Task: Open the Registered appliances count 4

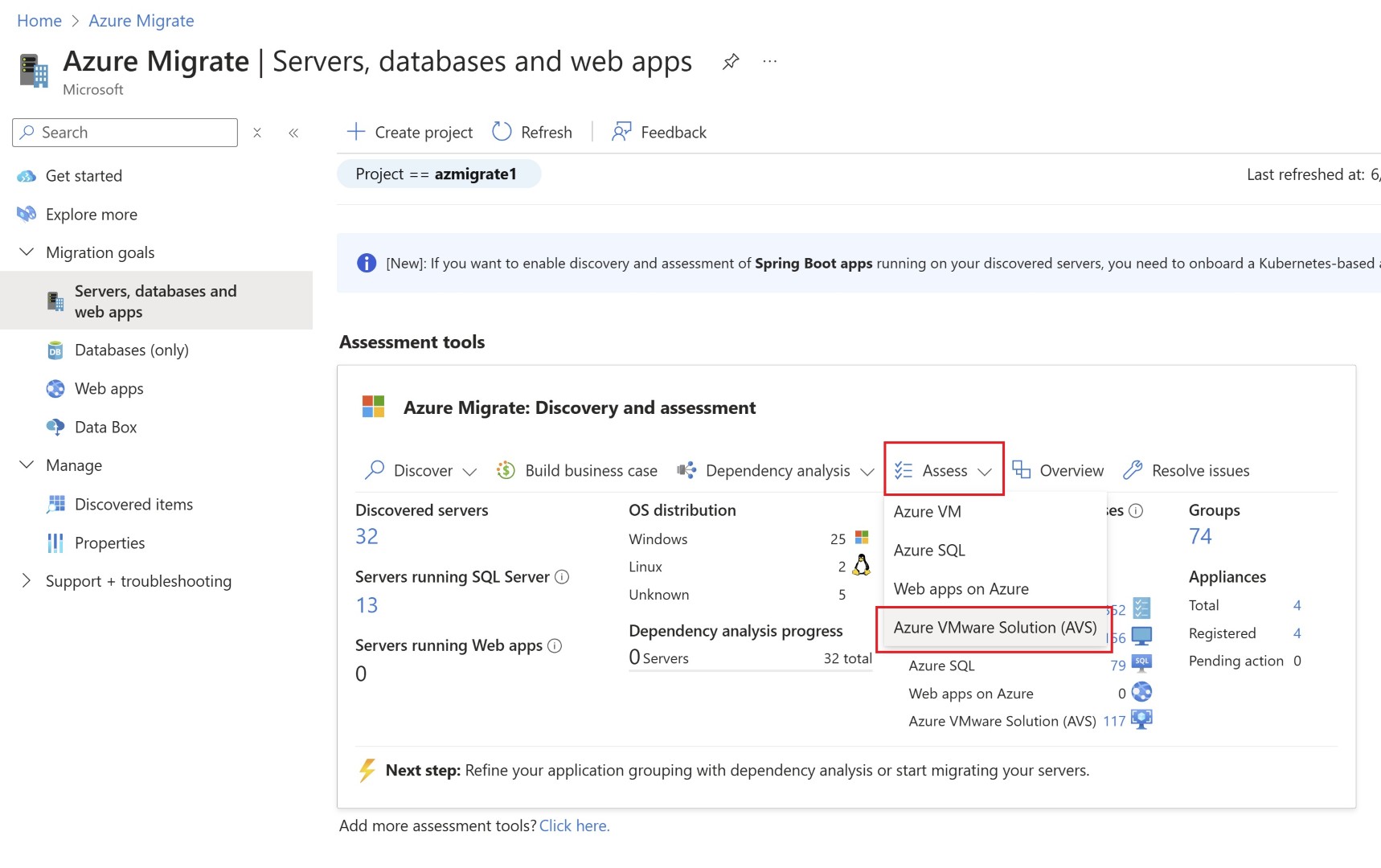Action: pyautogui.click(x=1297, y=633)
